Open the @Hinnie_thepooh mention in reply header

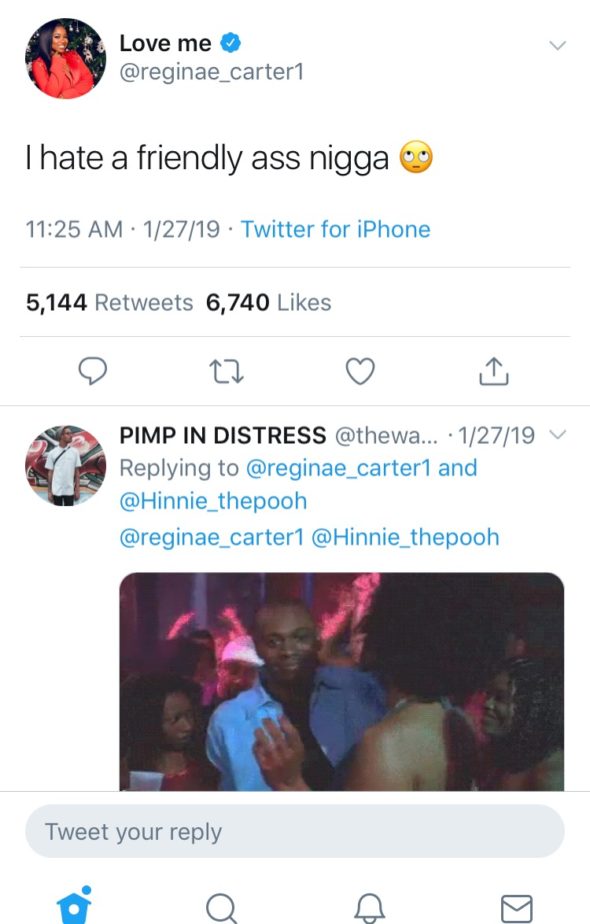(213, 501)
